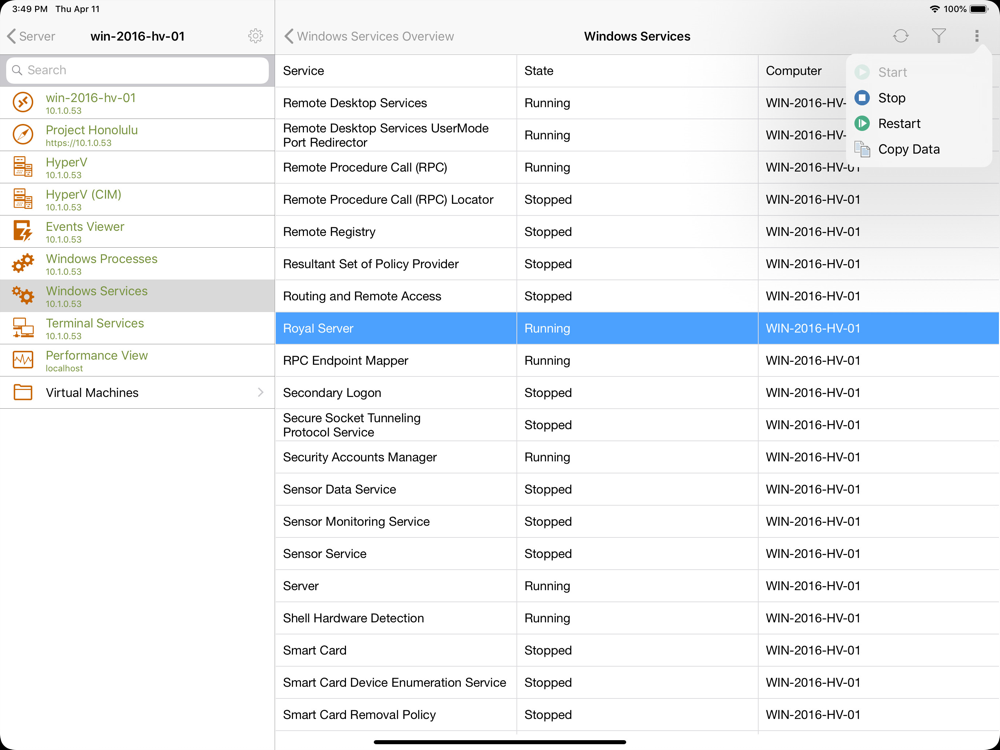Go back to Windows Services Overview
Viewport: 1000px width, 750px height.
click(369, 36)
